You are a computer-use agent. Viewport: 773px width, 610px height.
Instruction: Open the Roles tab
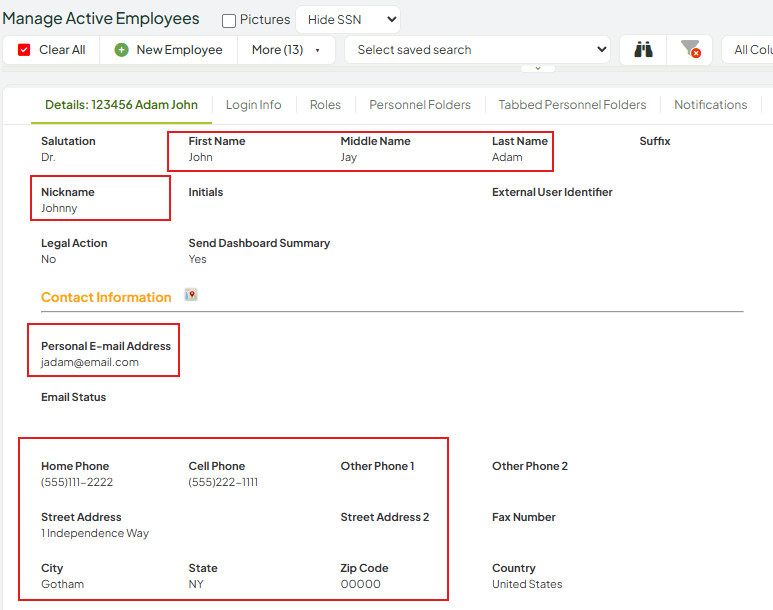325,105
